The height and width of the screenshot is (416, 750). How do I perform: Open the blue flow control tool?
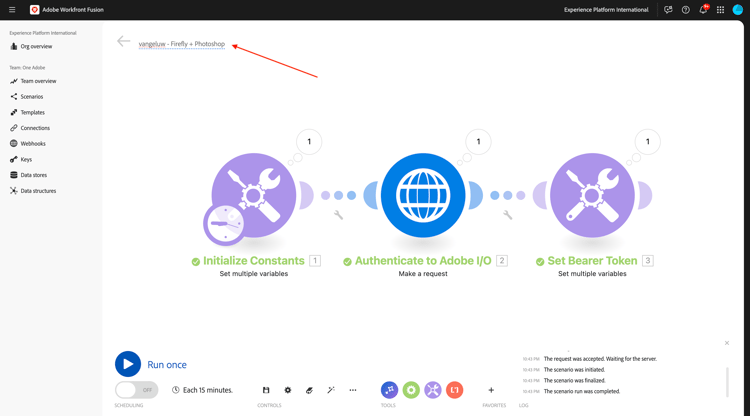pos(389,390)
